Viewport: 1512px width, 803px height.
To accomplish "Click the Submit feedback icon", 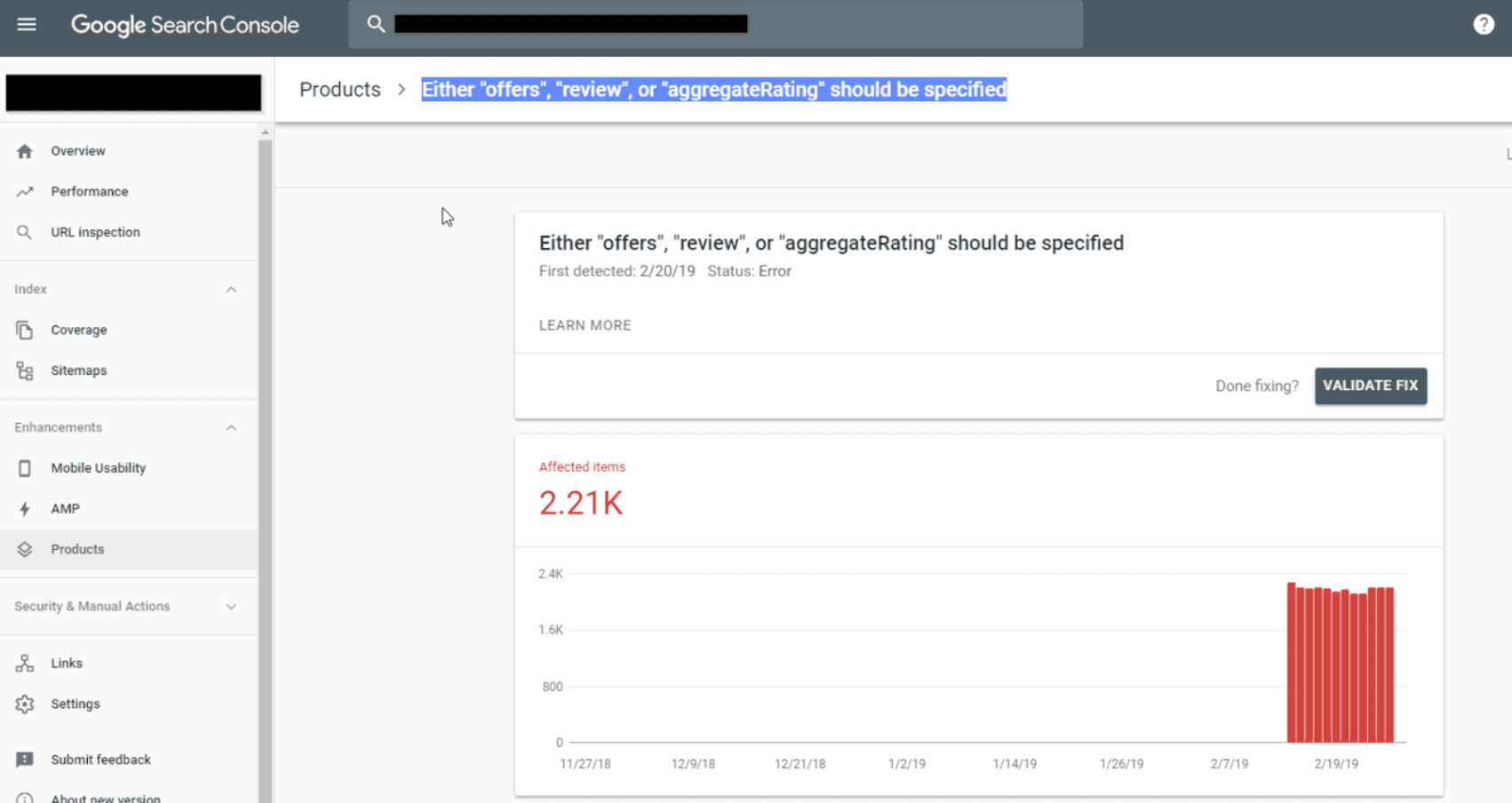I will 25,760.
